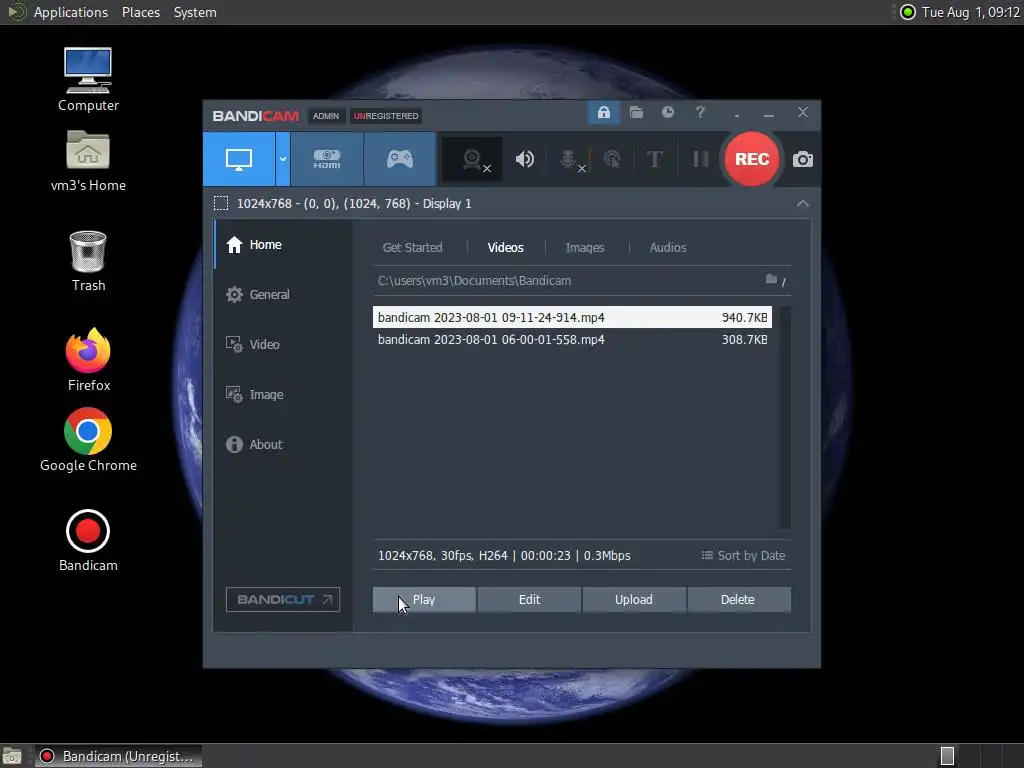1024x768 pixels.
Task: Select HDMI device recording mode
Action: click(x=327, y=159)
